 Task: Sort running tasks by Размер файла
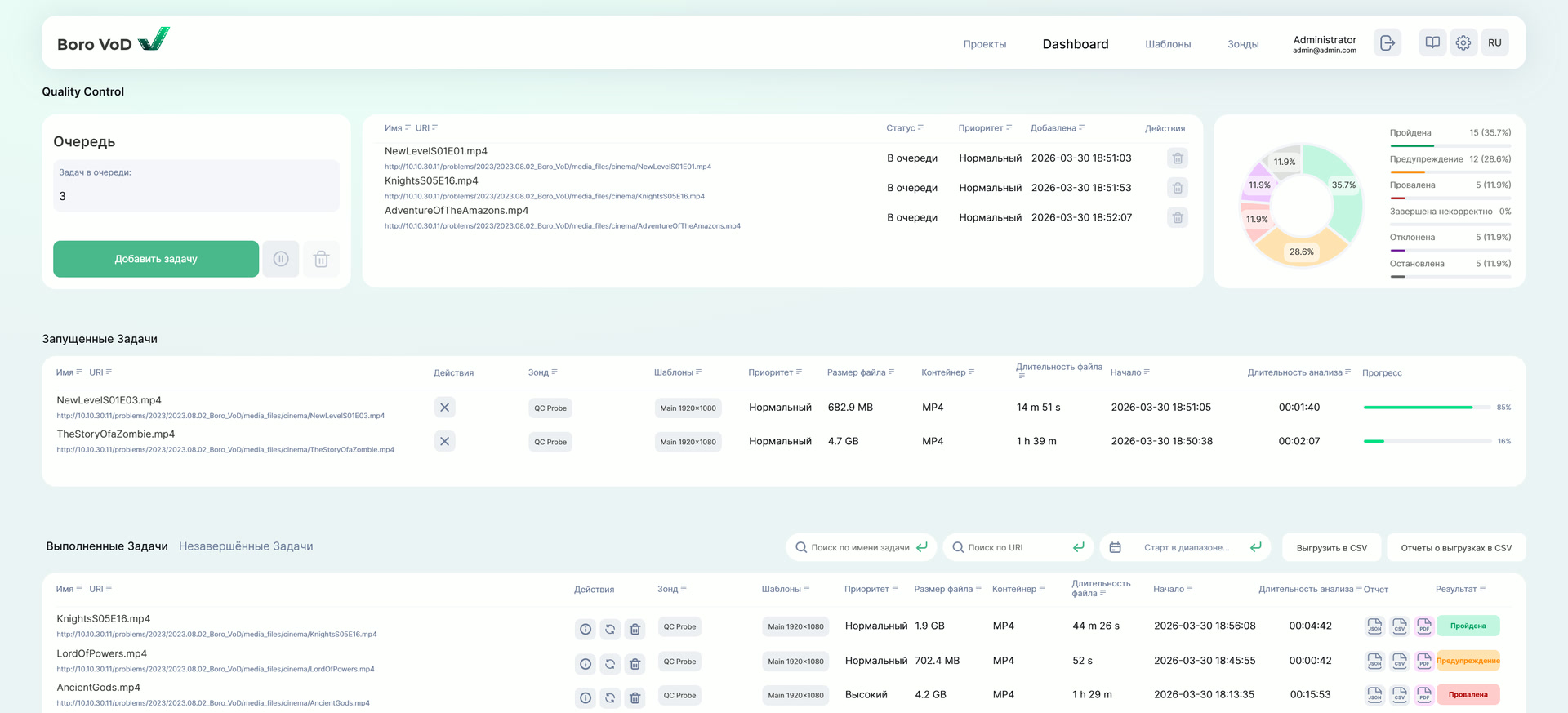click(x=860, y=372)
